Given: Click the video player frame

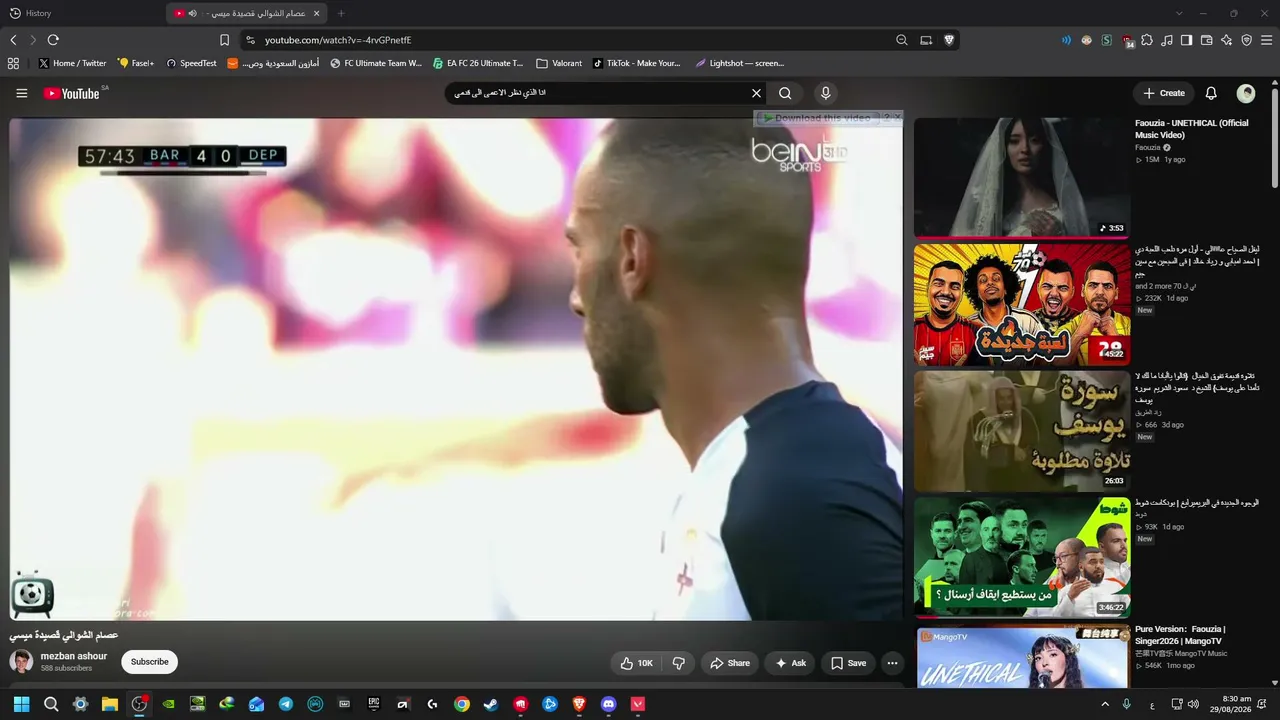Looking at the screenshot, I should [x=456, y=369].
